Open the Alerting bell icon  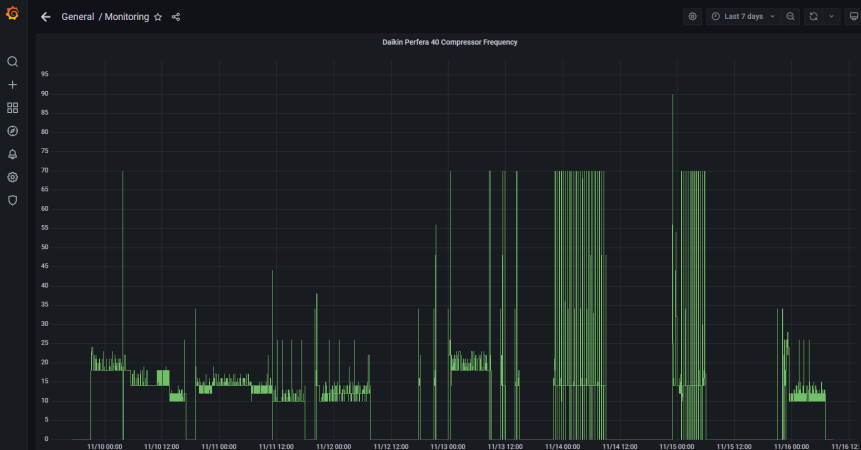tap(12, 154)
